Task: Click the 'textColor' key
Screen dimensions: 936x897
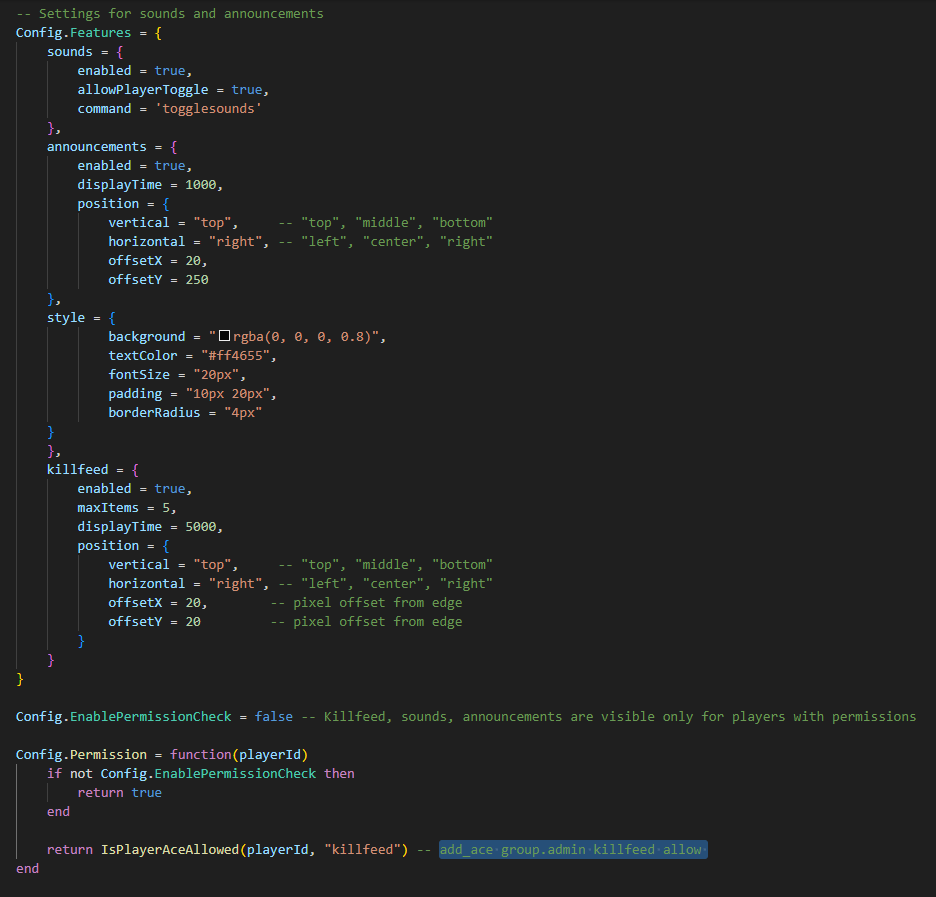Action: click(143, 356)
